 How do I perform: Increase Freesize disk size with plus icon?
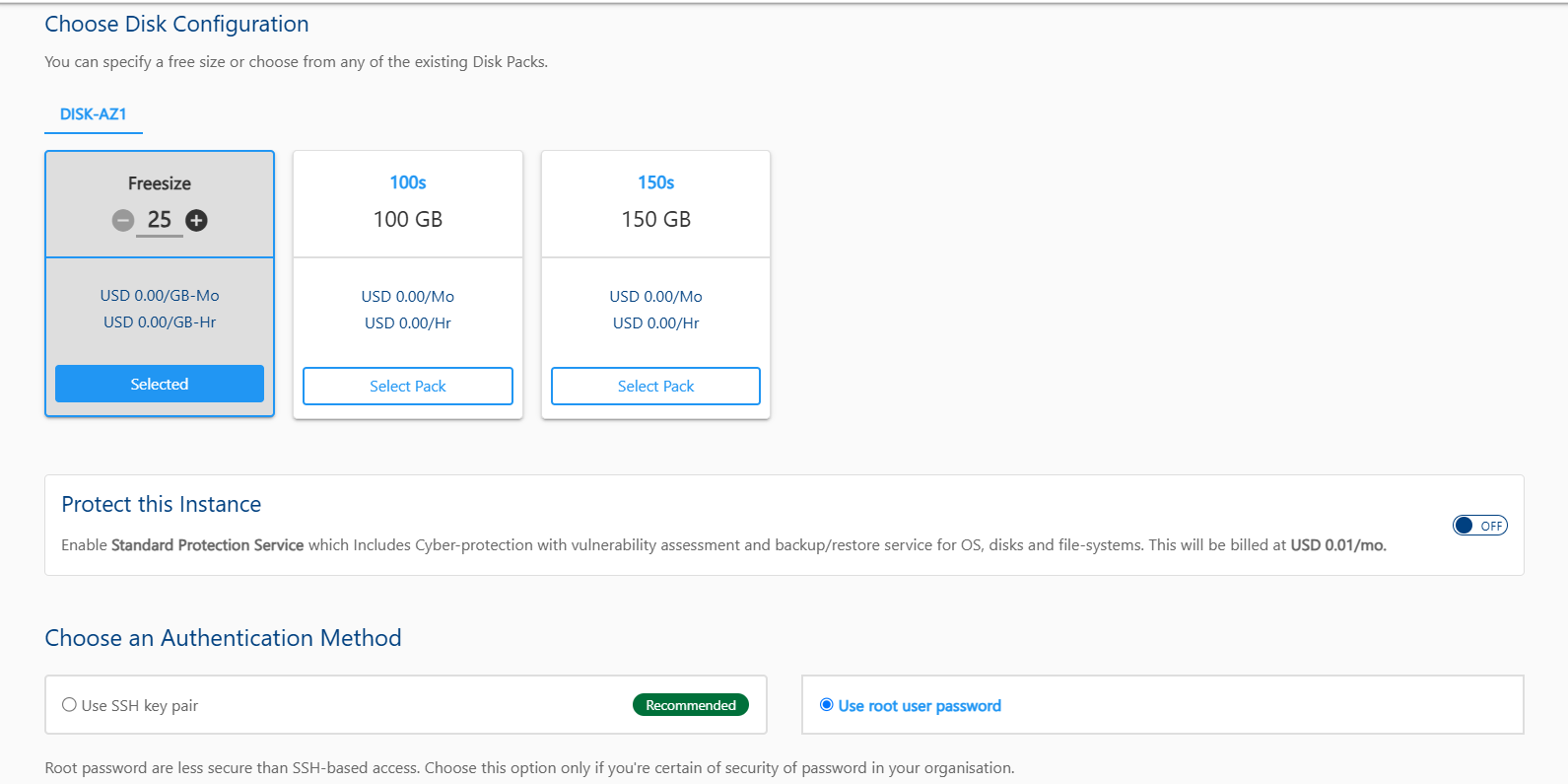point(196,220)
